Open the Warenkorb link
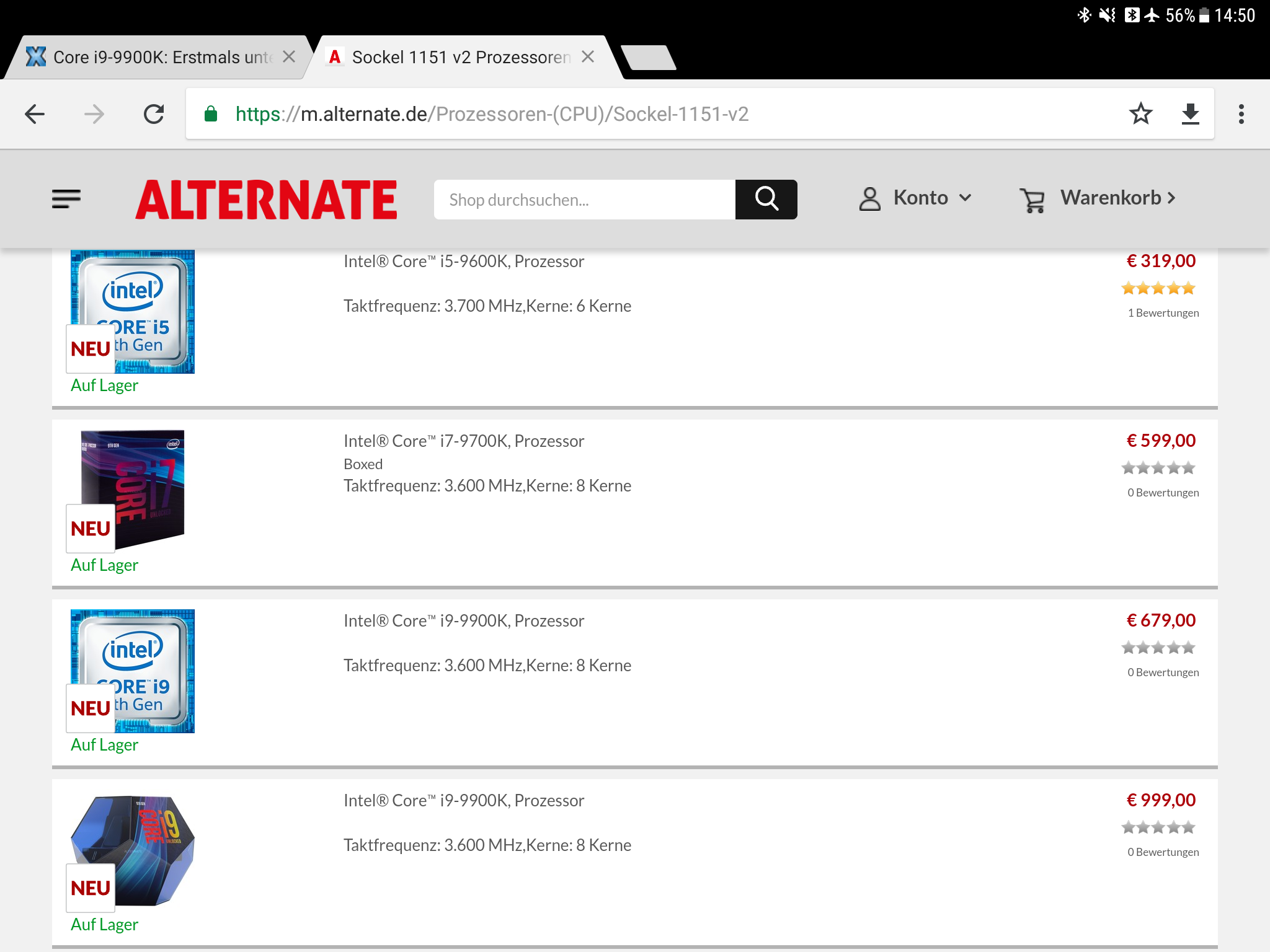The image size is (1270, 952). (x=1118, y=198)
